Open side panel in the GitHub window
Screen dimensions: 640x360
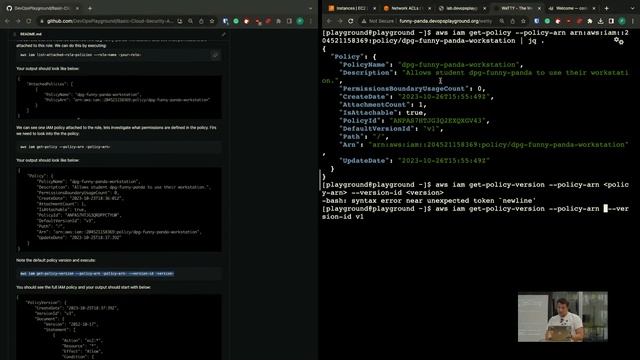coord(289,21)
